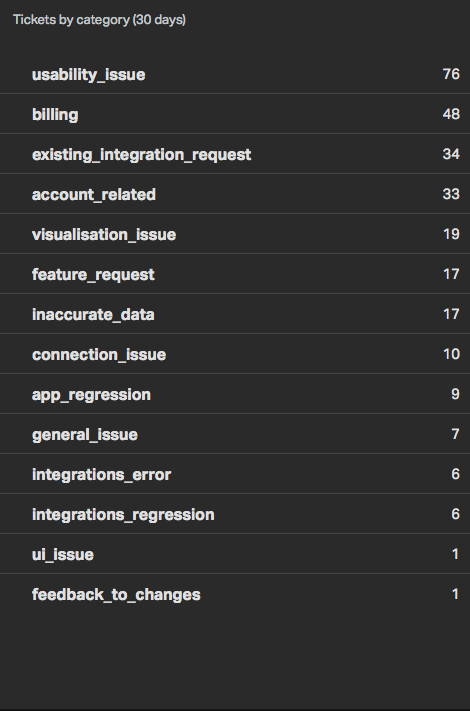470x711 pixels.
Task: Select the visualisation_issue row
Action: point(235,234)
